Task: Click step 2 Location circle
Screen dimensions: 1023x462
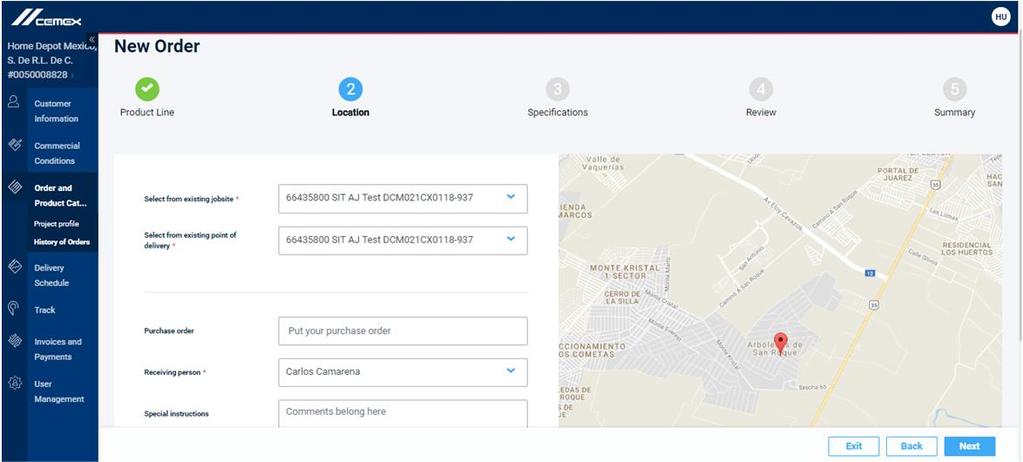Action: (350, 89)
